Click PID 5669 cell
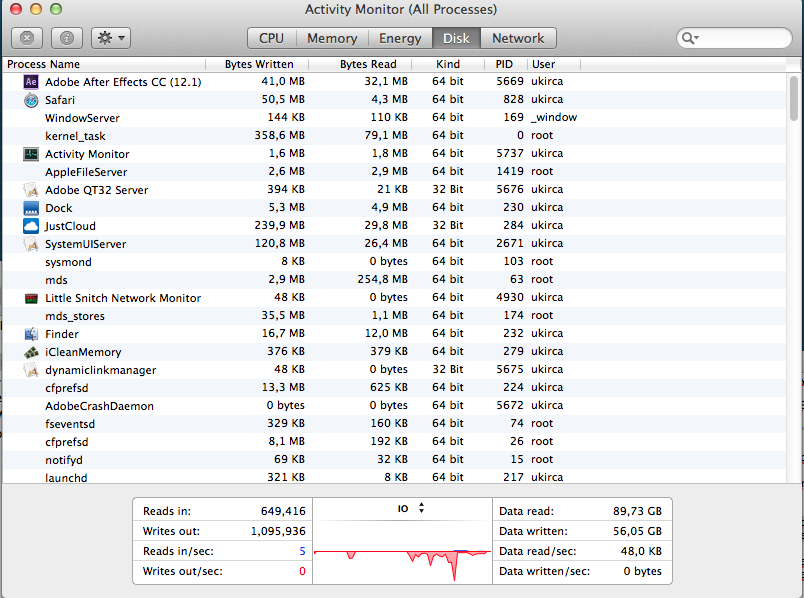This screenshot has height=598, width=804. 510,81
